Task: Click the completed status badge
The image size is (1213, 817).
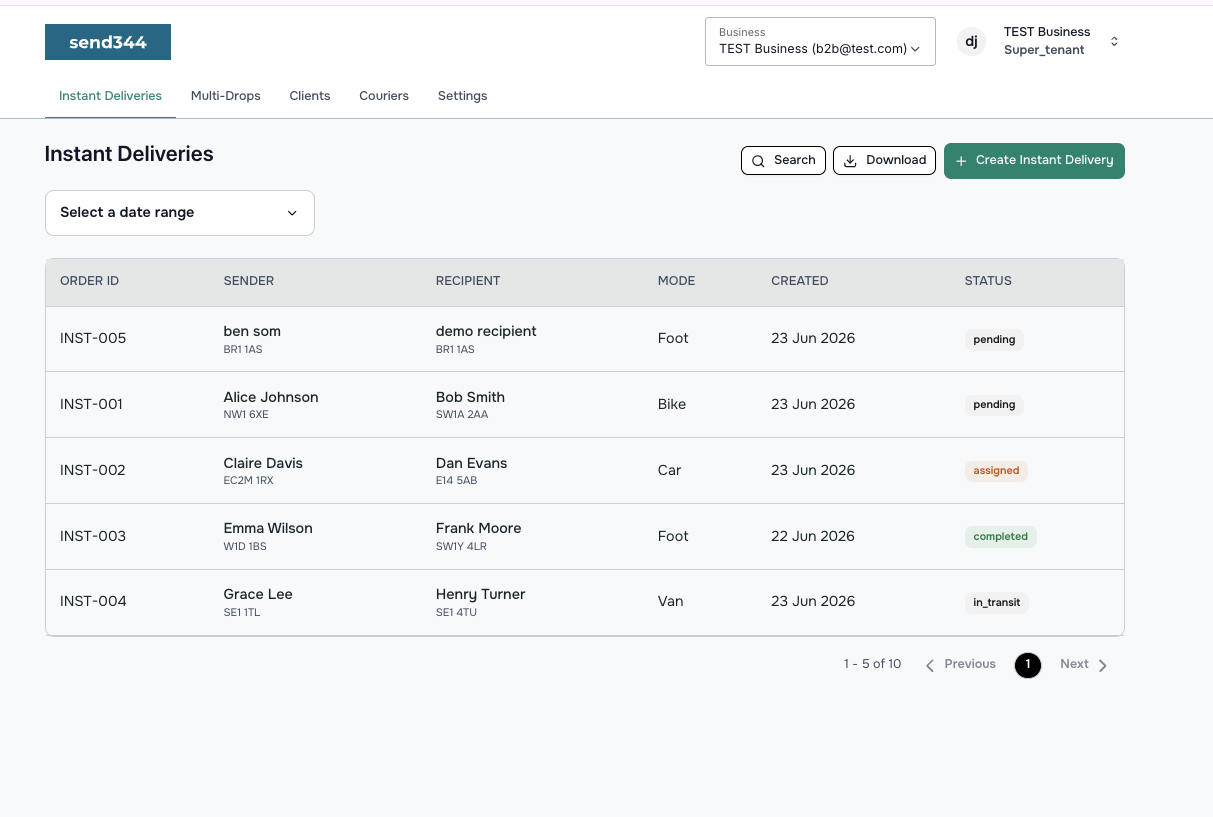Action: coord(1001,537)
